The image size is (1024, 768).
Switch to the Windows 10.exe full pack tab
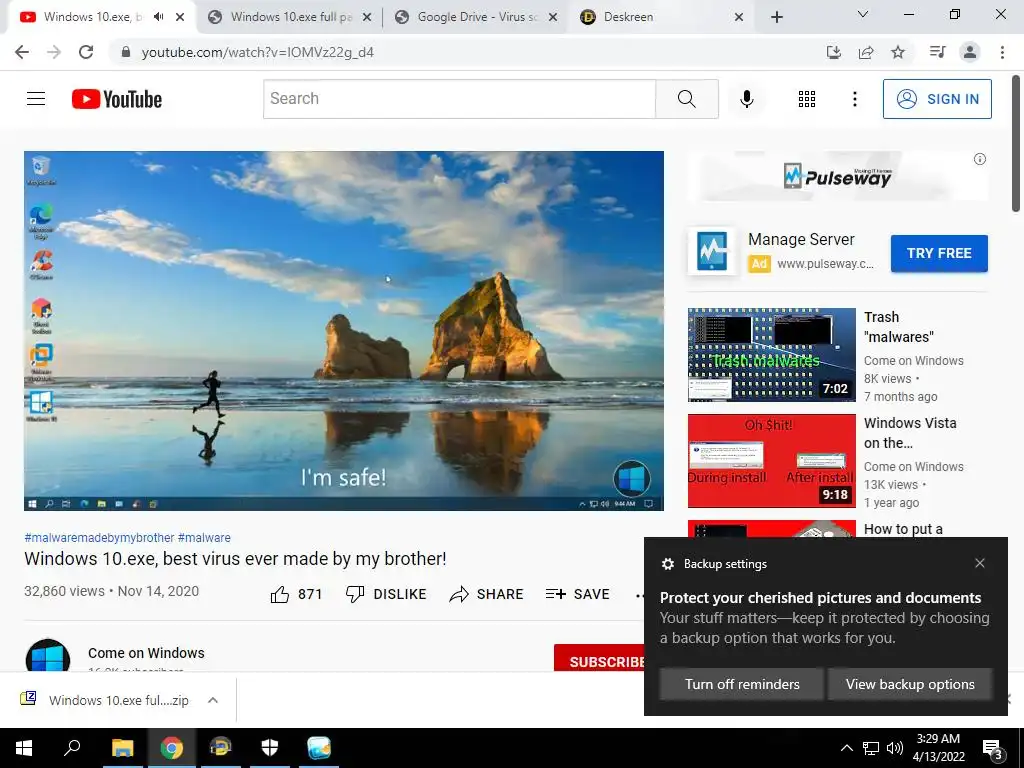pos(291,17)
